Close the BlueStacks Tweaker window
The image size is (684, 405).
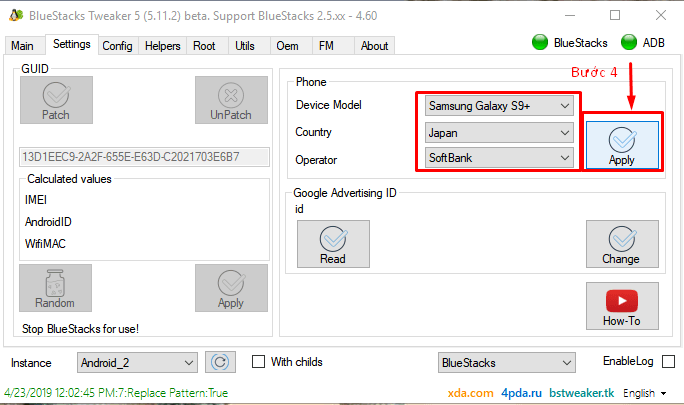tap(661, 15)
